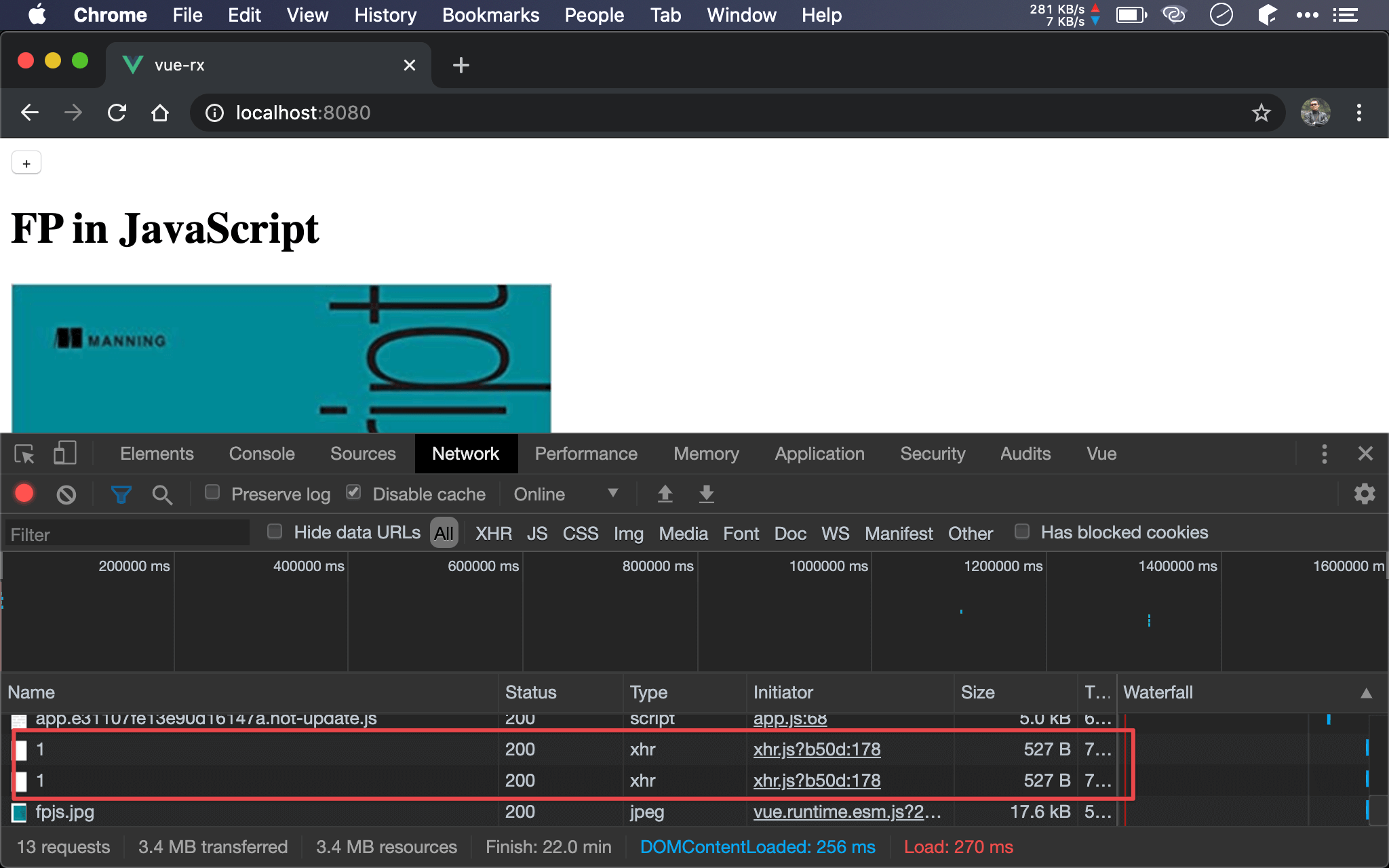Click the + button on the page
This screenshot has height=868, width=1389.
pyautogui.click(x=26, y=163)
